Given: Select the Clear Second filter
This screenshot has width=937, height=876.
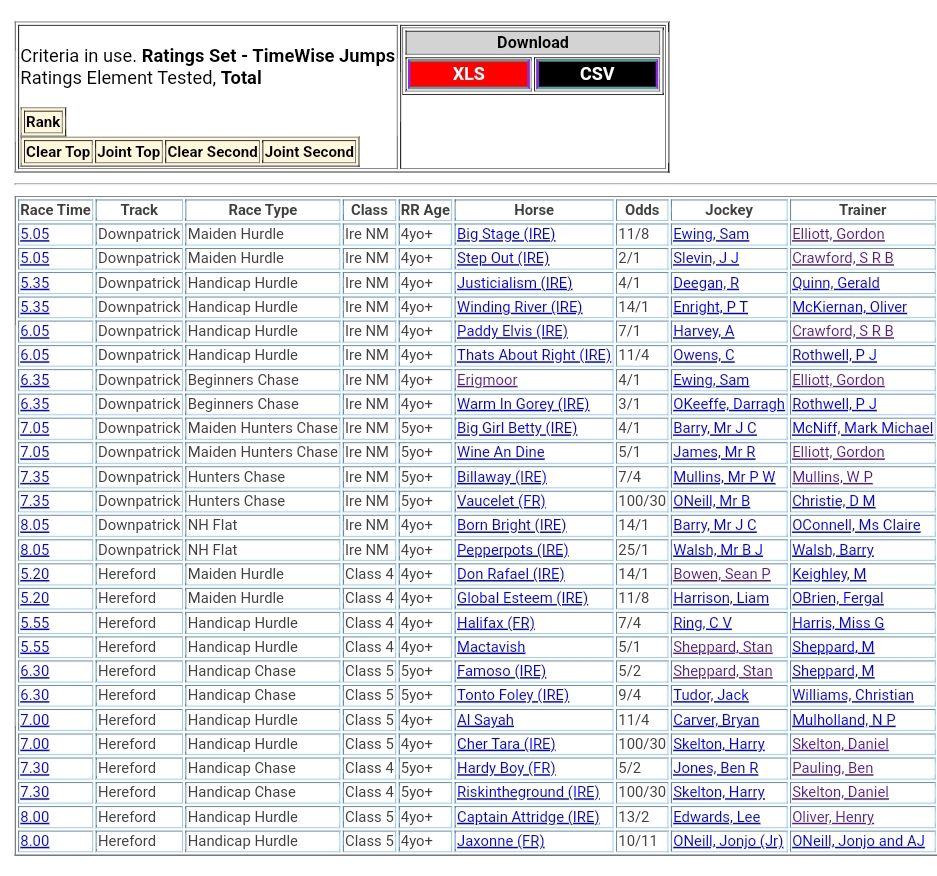Looking at the screenshot, I should point(212,152).
